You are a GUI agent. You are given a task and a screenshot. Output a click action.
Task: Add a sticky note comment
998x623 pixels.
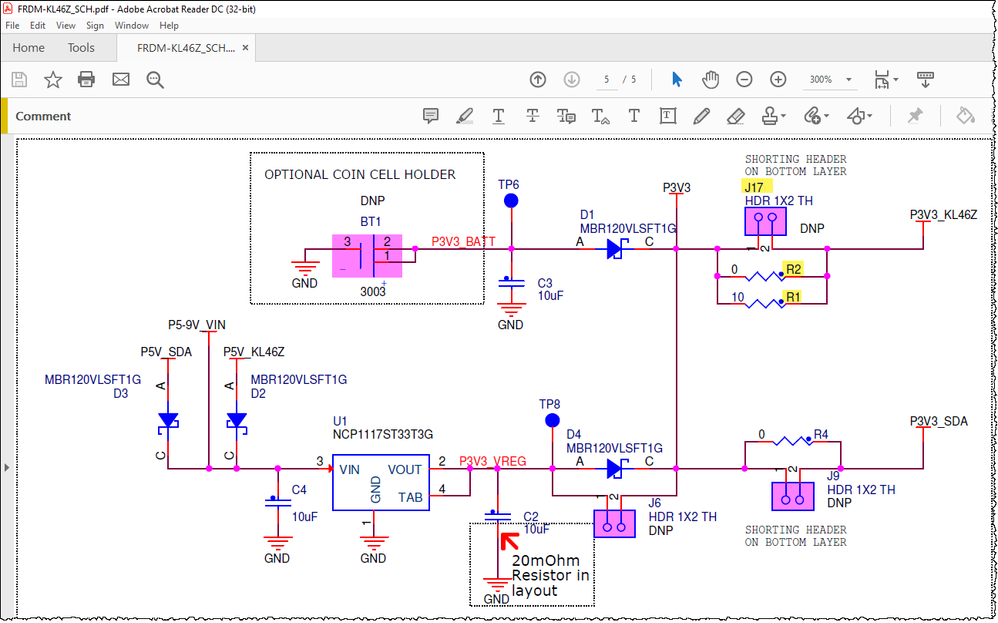(431, 116)
